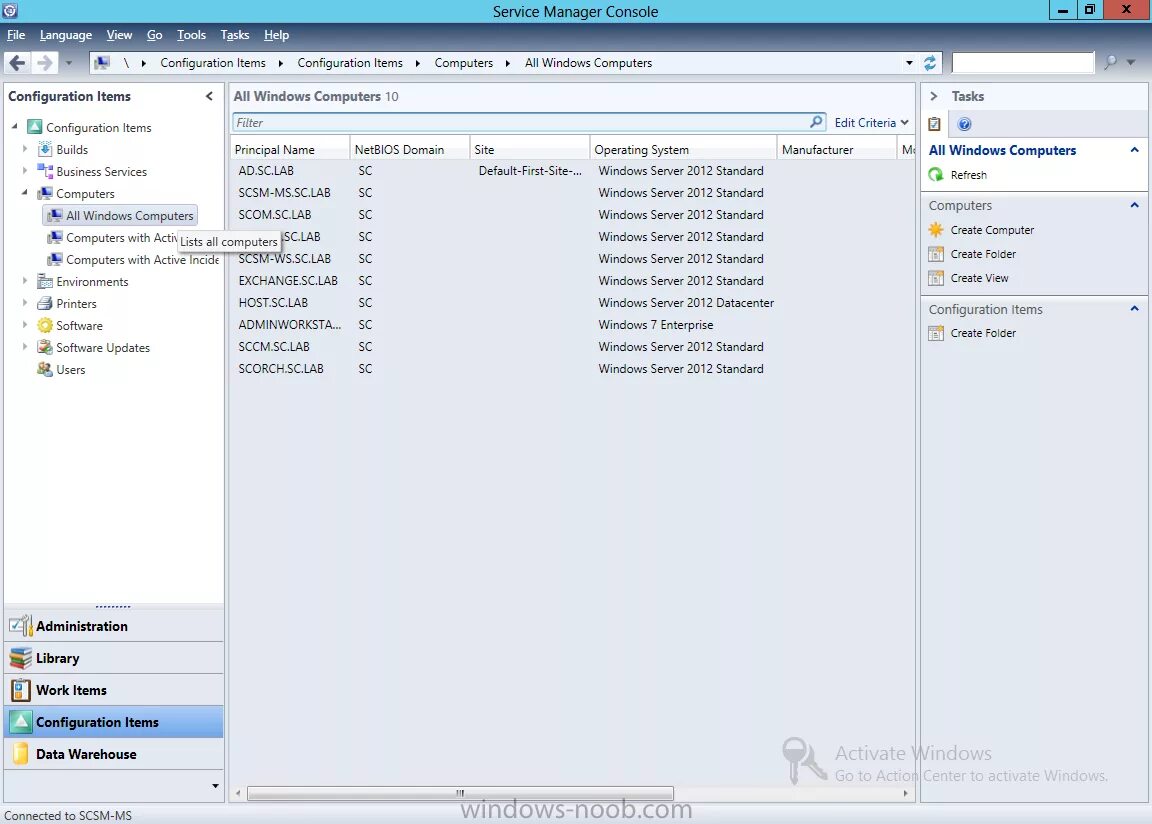Open the File menu
Image resolution: width=1152 pixels, height=824 pixels.
[x=16, y=35]
